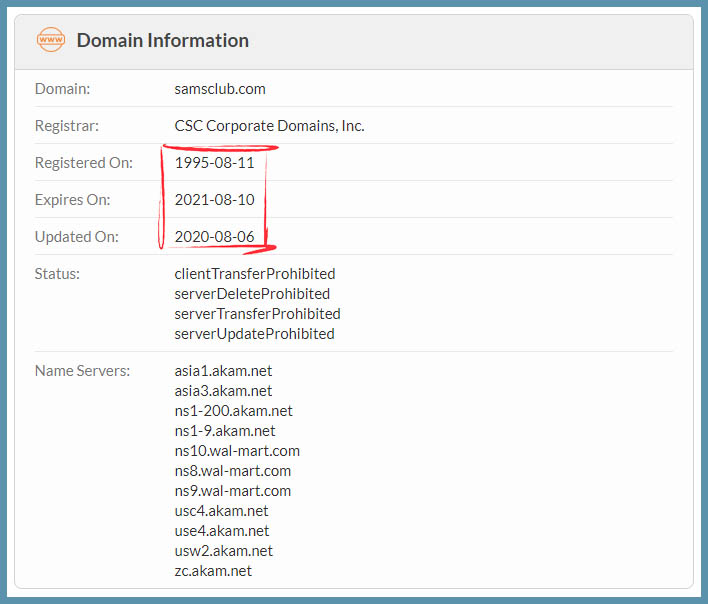708x604 pixels.
Task: Select usc4.akam.net name server
Action: coord(221,511)
